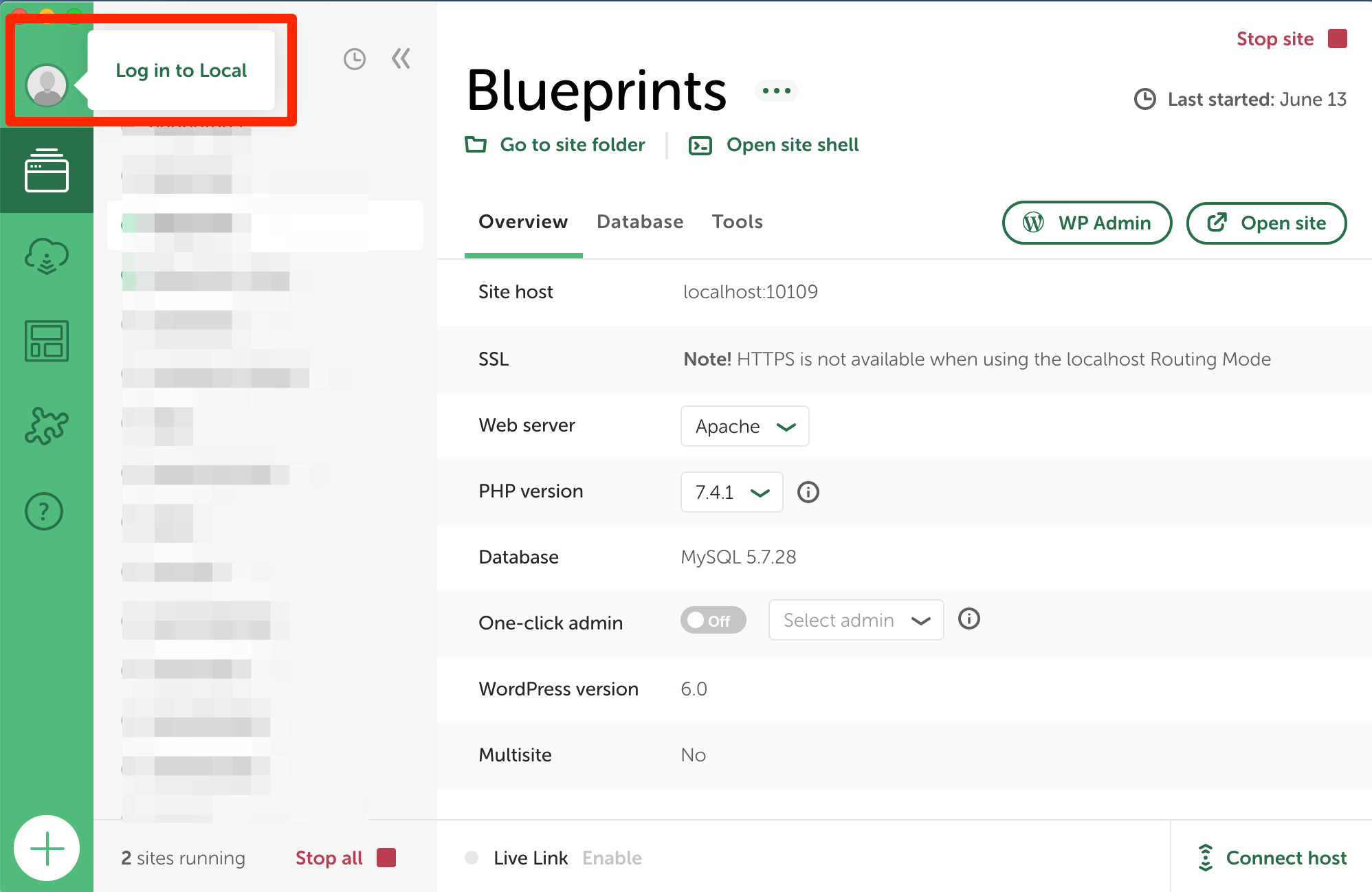Click Stop site in the top right

pyautogui.click(x=1275, y=38)
